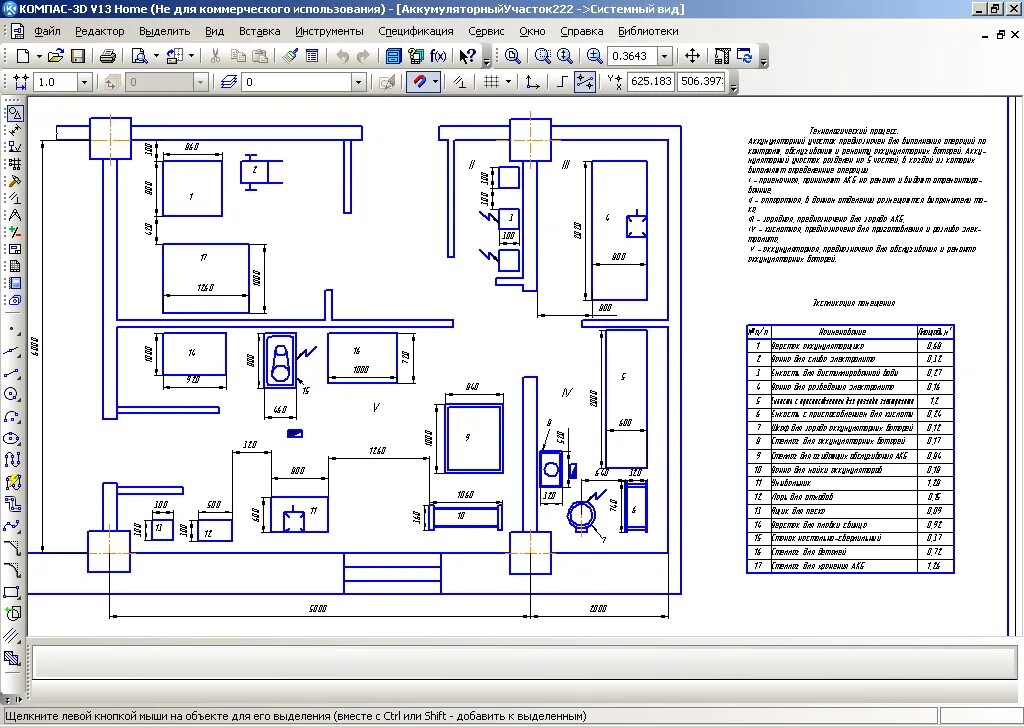Select the rectangle drawing tool

[12, 592]
